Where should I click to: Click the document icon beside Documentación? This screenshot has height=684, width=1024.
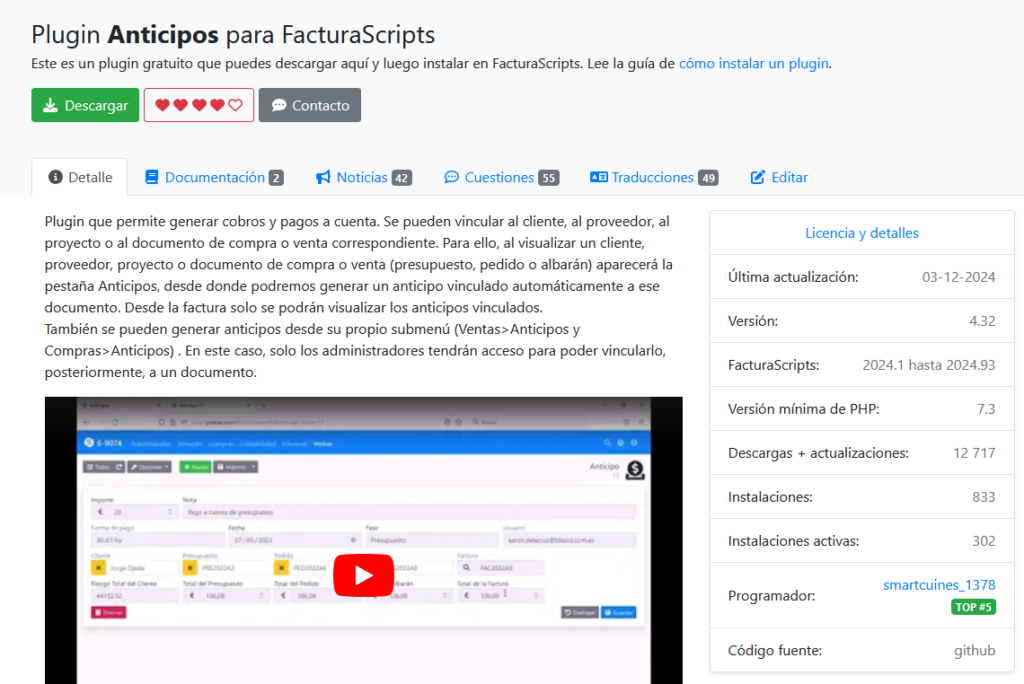click(152, 177)
